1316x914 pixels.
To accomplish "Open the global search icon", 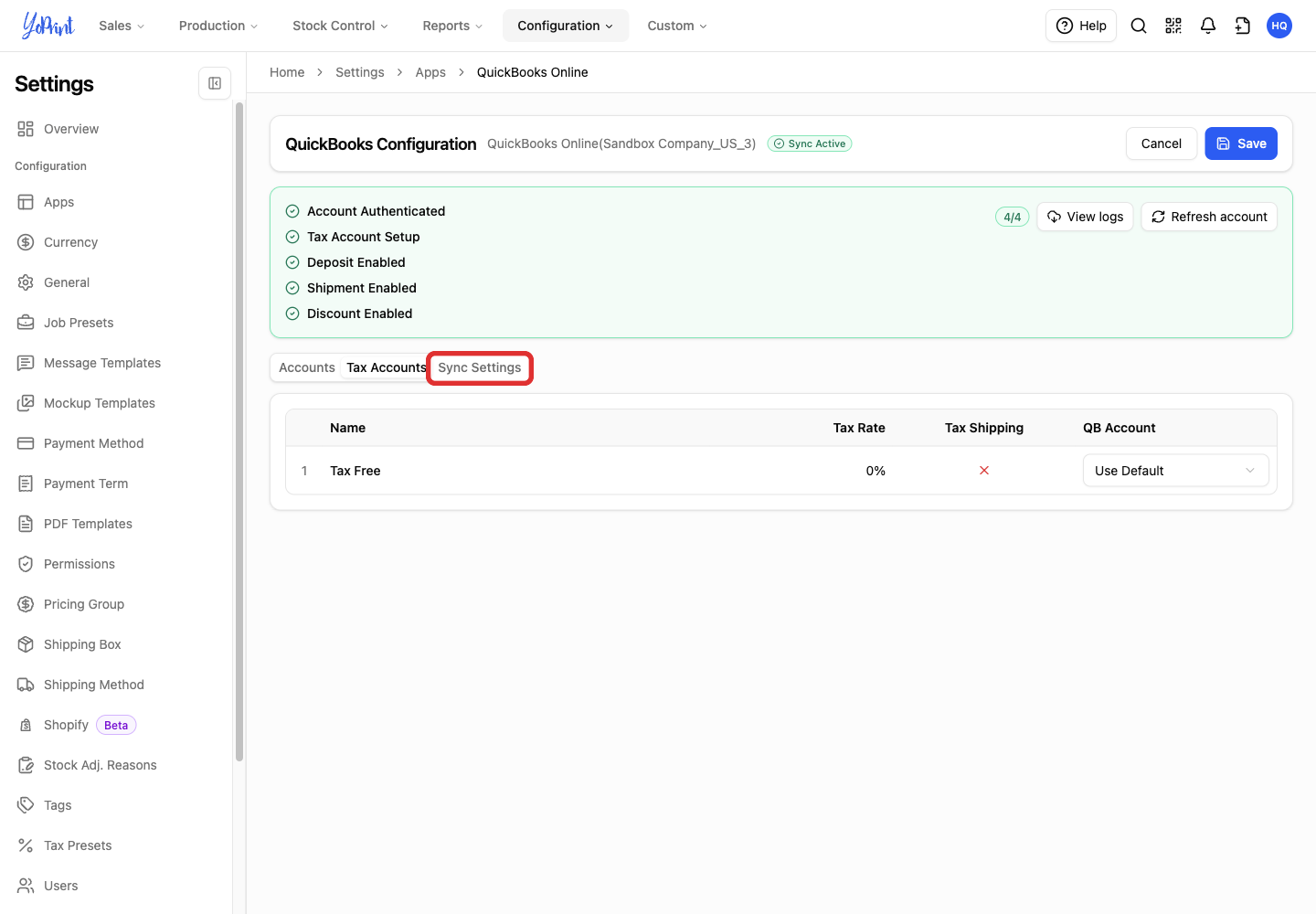I will click(x=1139, y=26).
